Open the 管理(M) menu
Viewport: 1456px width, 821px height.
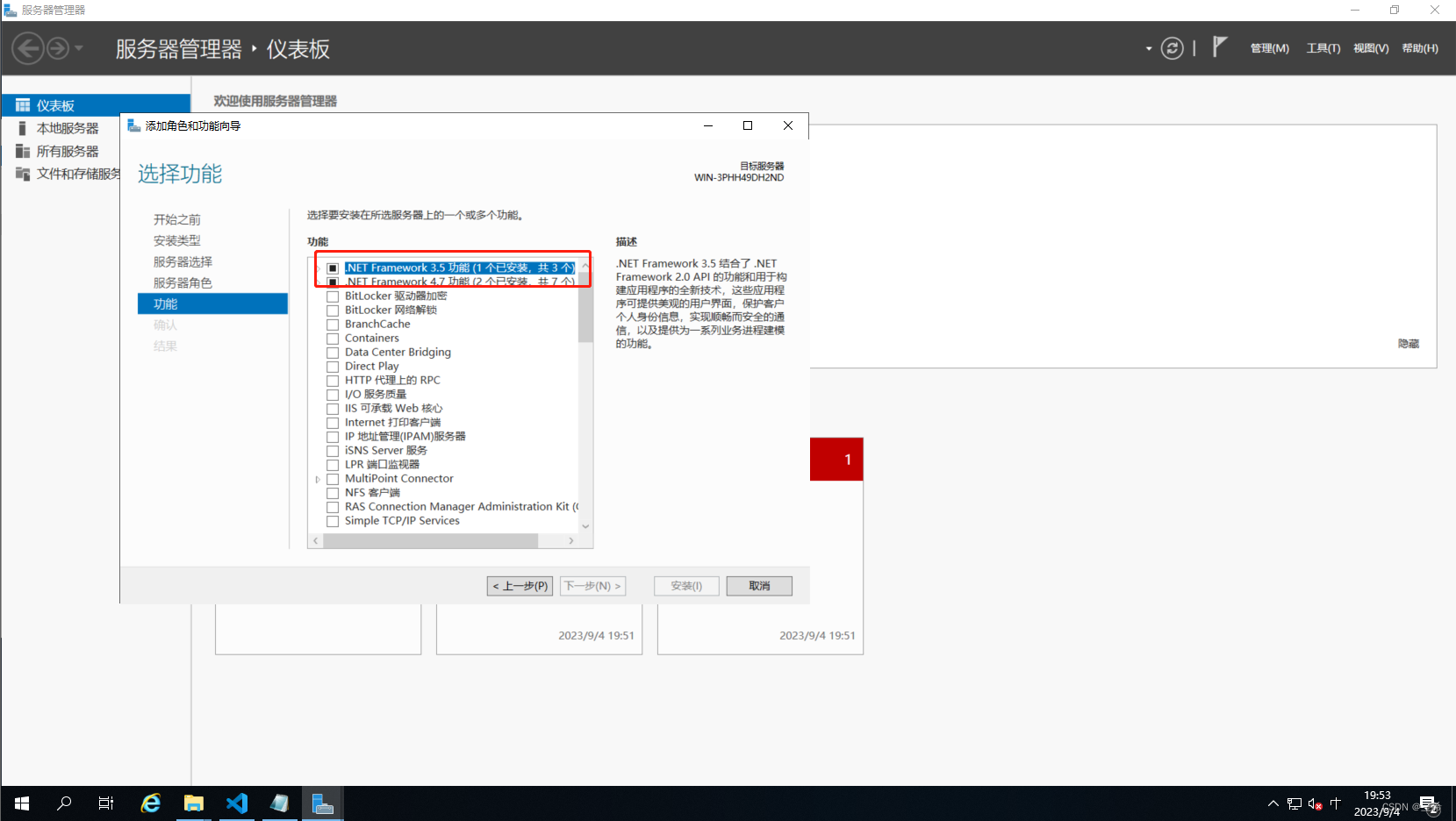pos(1270,48)
